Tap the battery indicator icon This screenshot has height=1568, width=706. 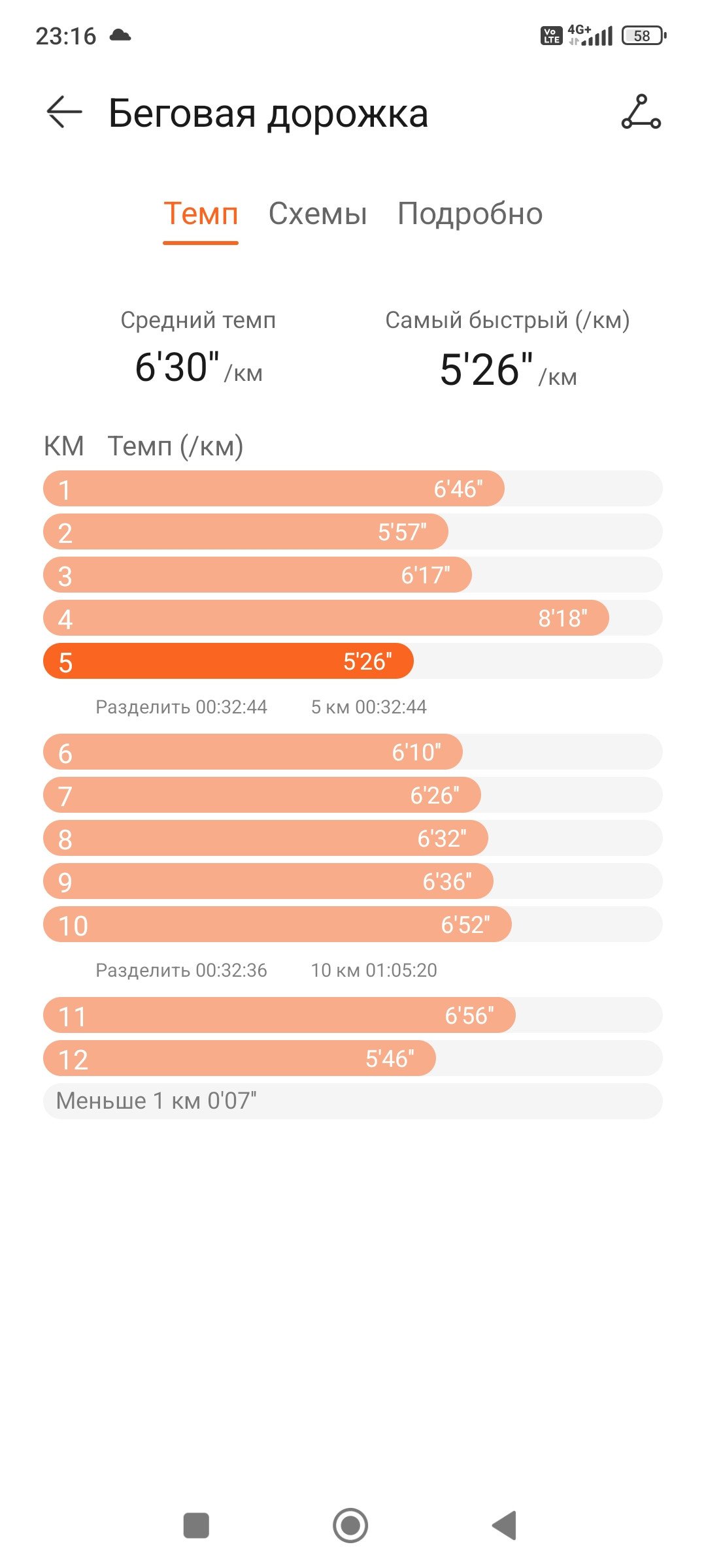pyautogui.click(x=644, y=35)
